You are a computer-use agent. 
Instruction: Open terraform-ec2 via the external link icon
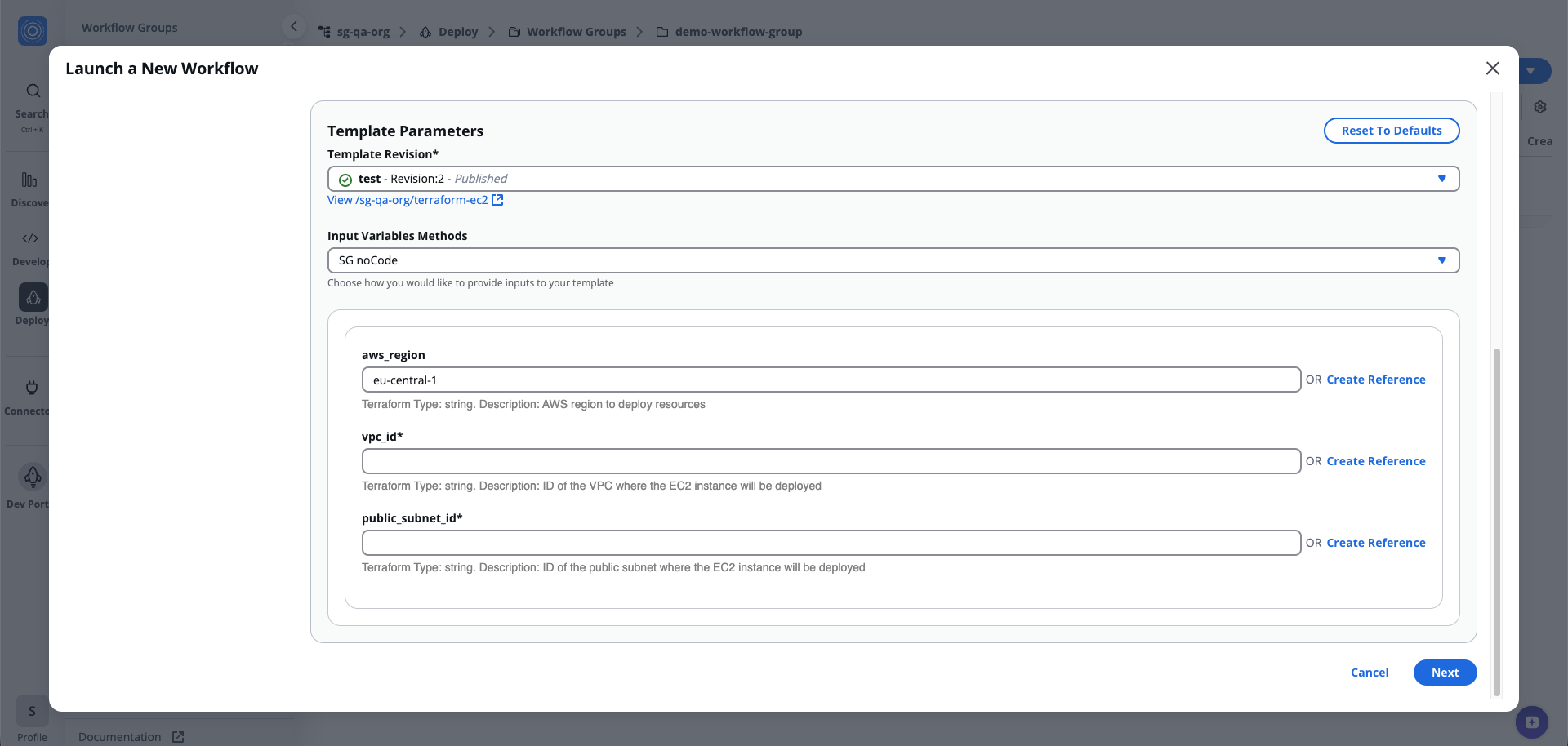pos(497,199)
